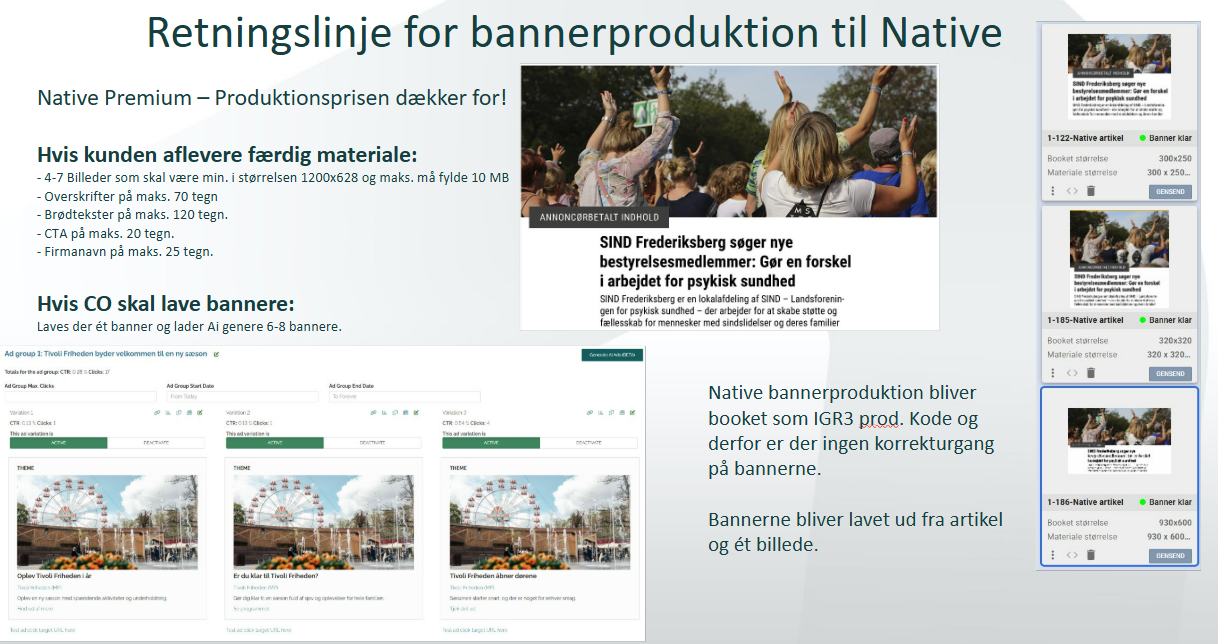Image resolution: width=1218 pixels, height=644 pixels.
Task: Edit the Ad group 1 title via pencil icon
Action: tap(216, 354)
